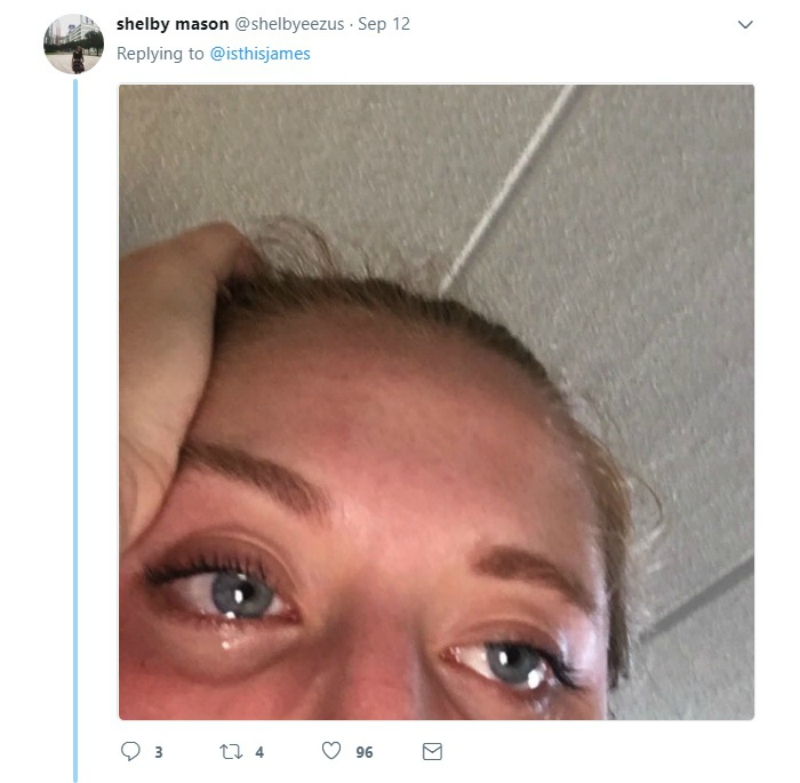
Task: Click the like count showing 96
Action: pyautogui.click(x=364, y=752)
